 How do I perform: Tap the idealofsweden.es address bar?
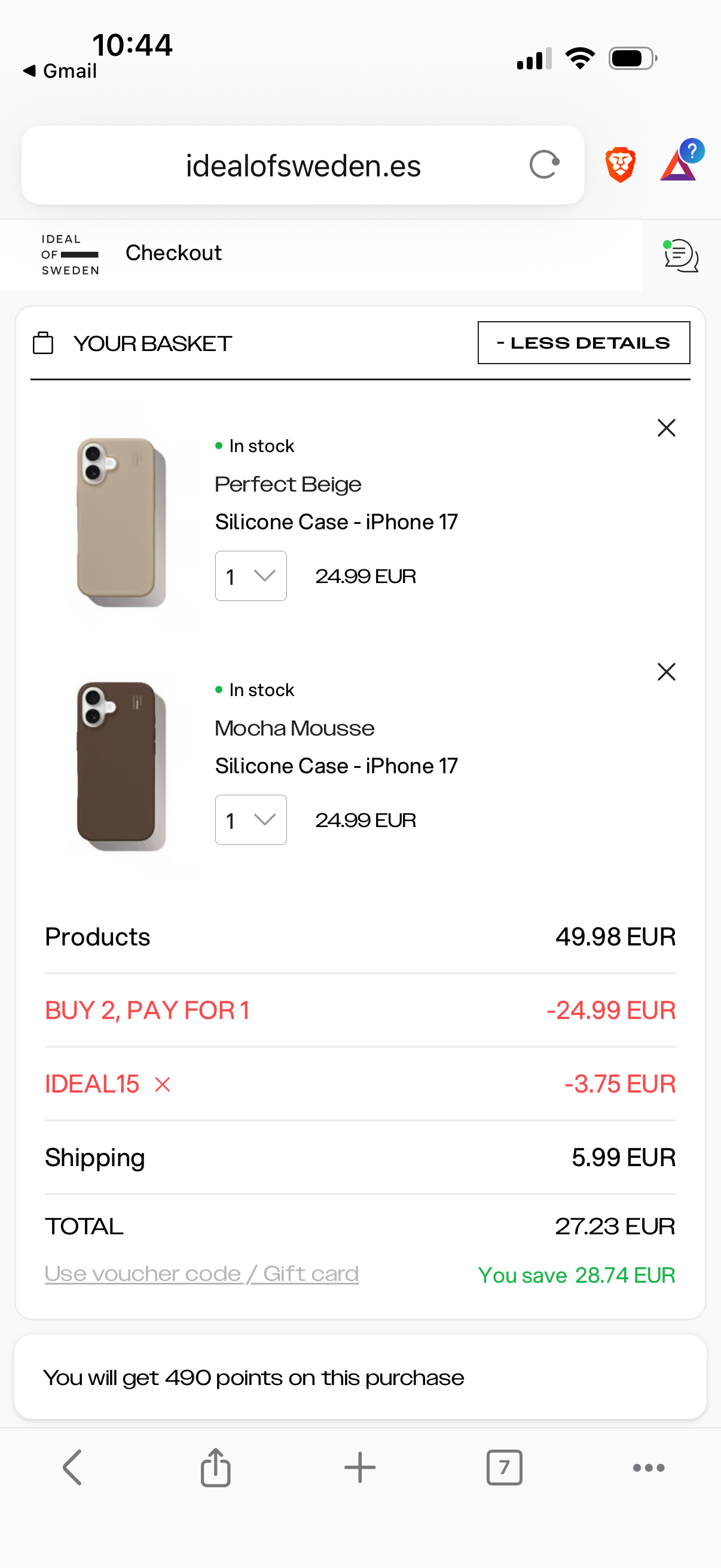[x=303, y=165]
